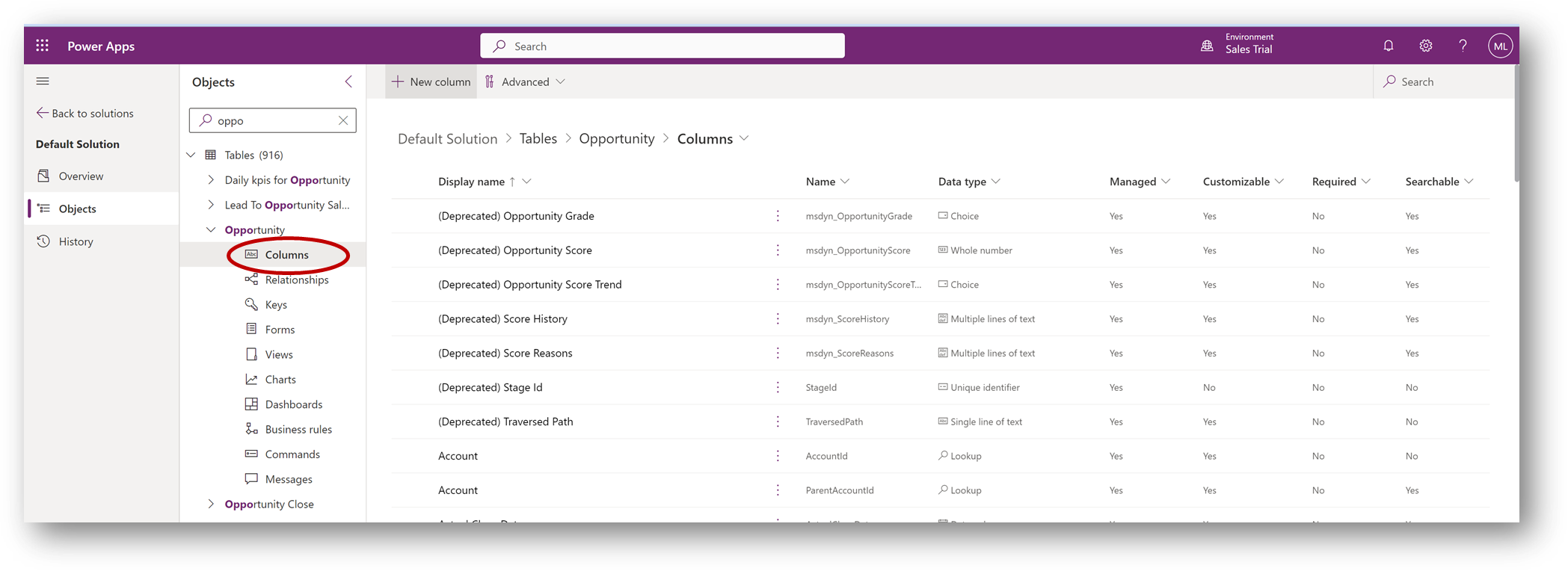Collapse the left navigation hamburger menu
Image resolution: width=1568 pixels, height=571 pixels.
tap(43, 81)
